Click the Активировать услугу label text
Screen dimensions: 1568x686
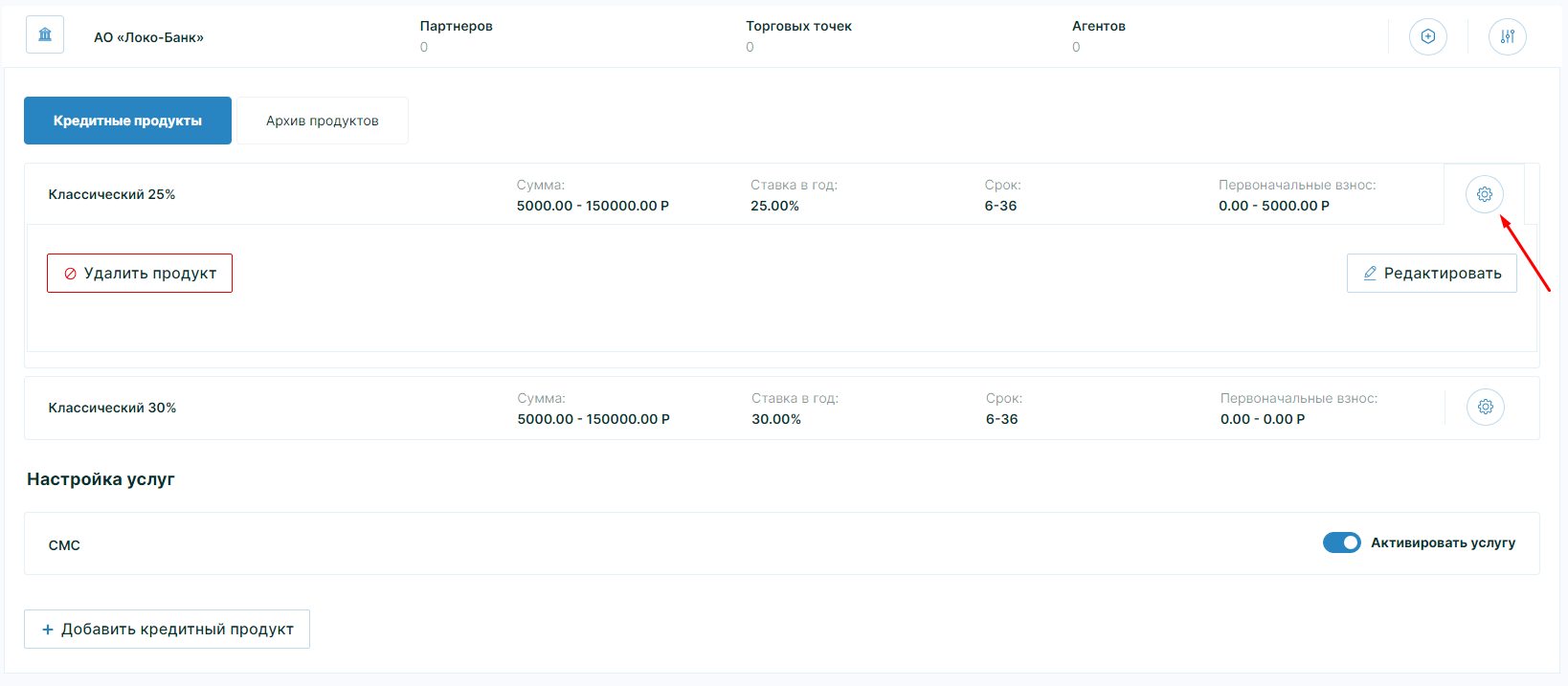1443,542
